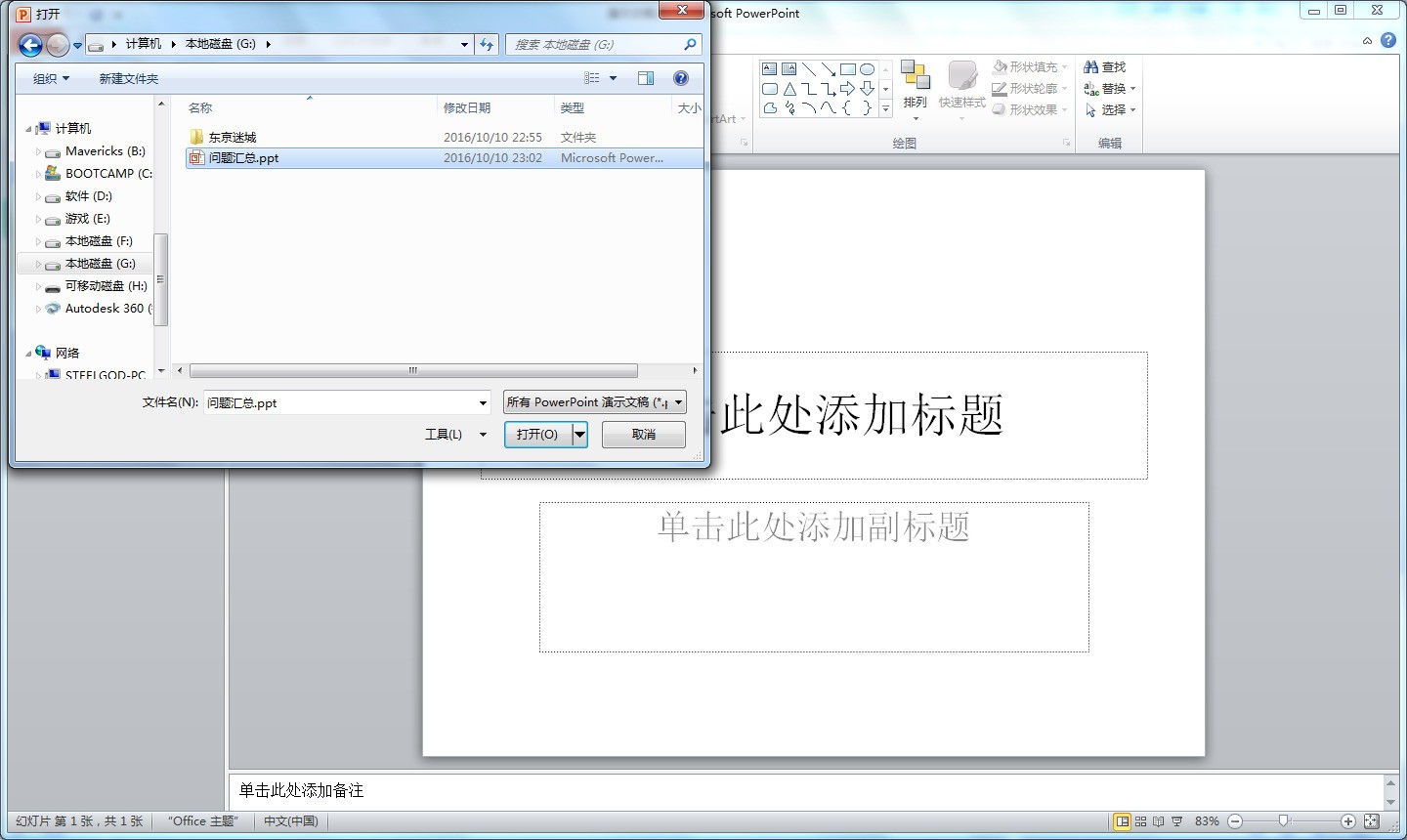Click the 打开(O) button
The width and height of the screenshot is (1407, 840).
pos(538,435)
